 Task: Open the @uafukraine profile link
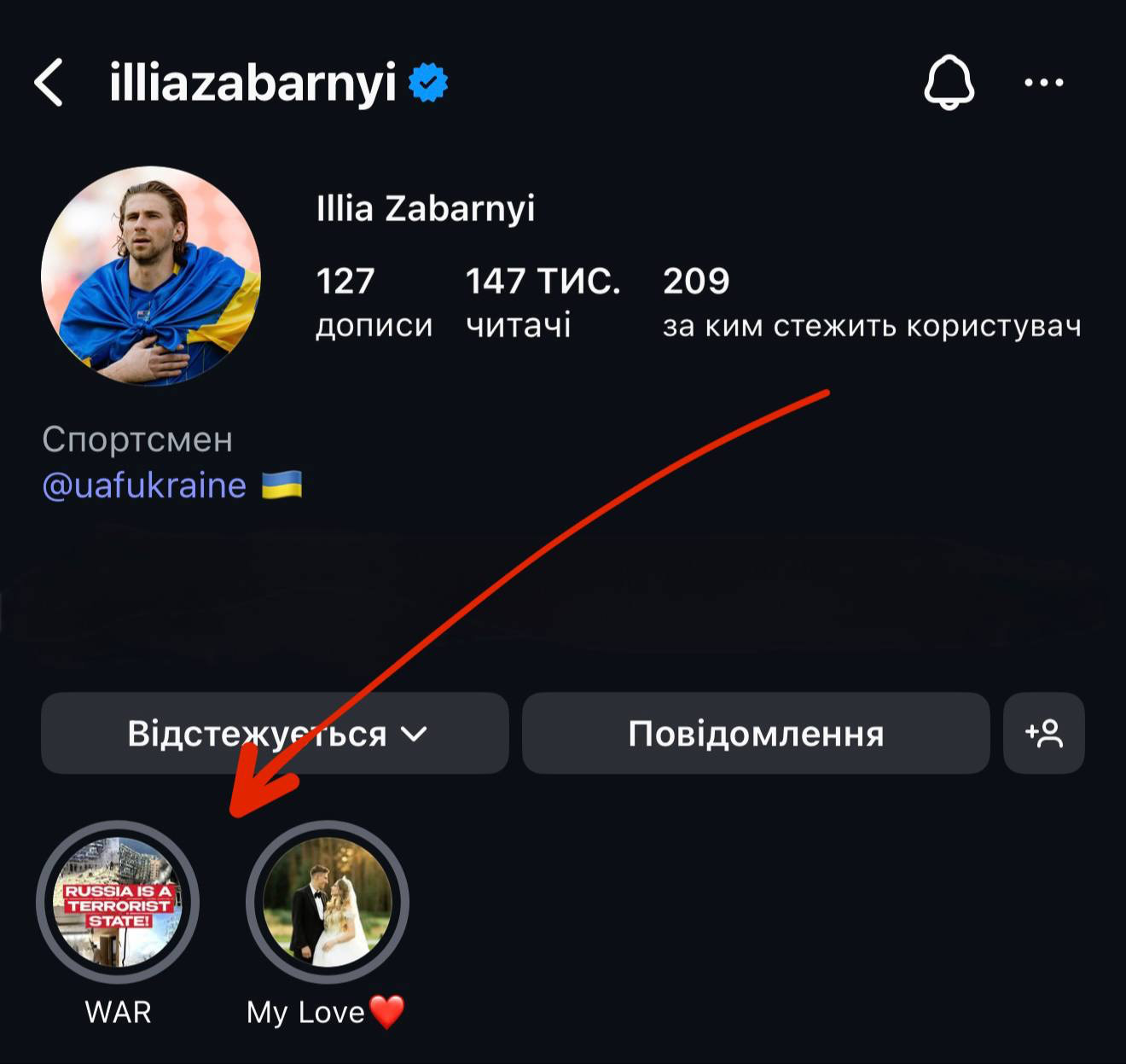(x=144, y=485)
